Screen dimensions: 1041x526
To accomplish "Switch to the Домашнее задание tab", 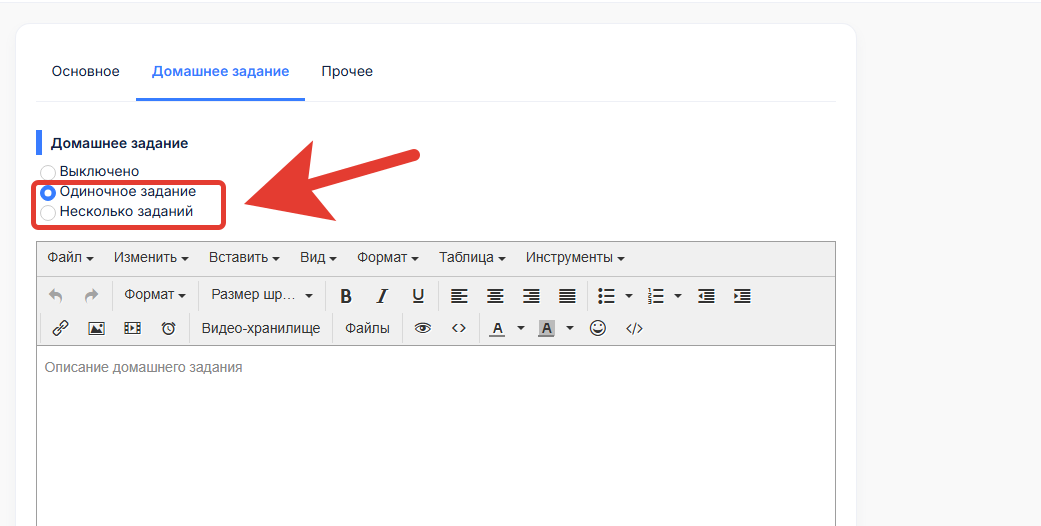I will coord(220,71).
